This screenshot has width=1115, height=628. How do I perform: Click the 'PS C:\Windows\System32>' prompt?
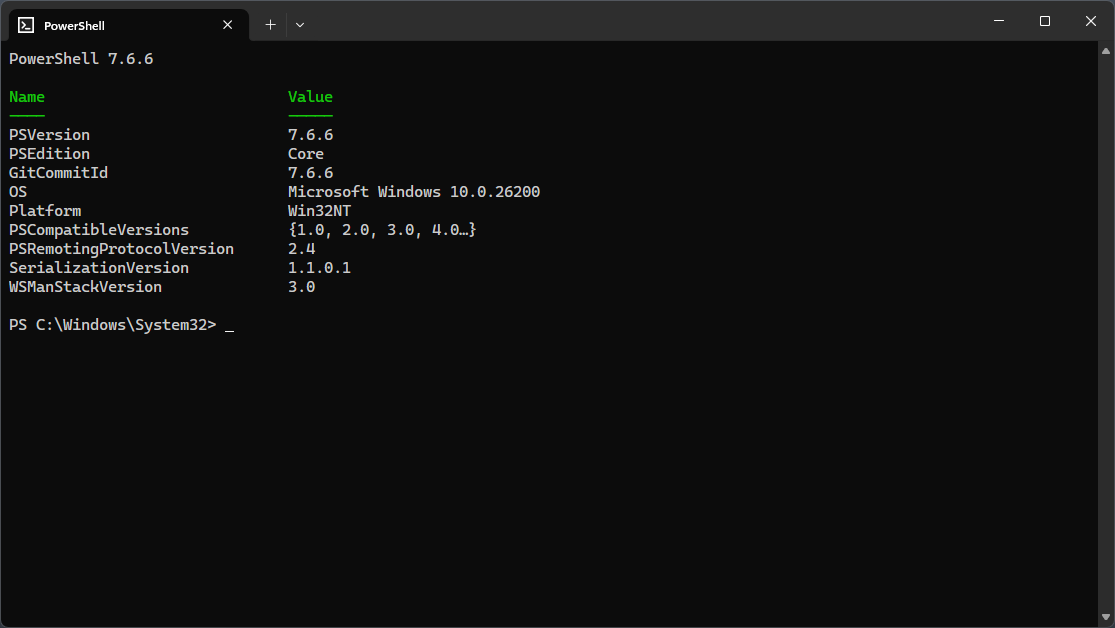click(112, 325)
